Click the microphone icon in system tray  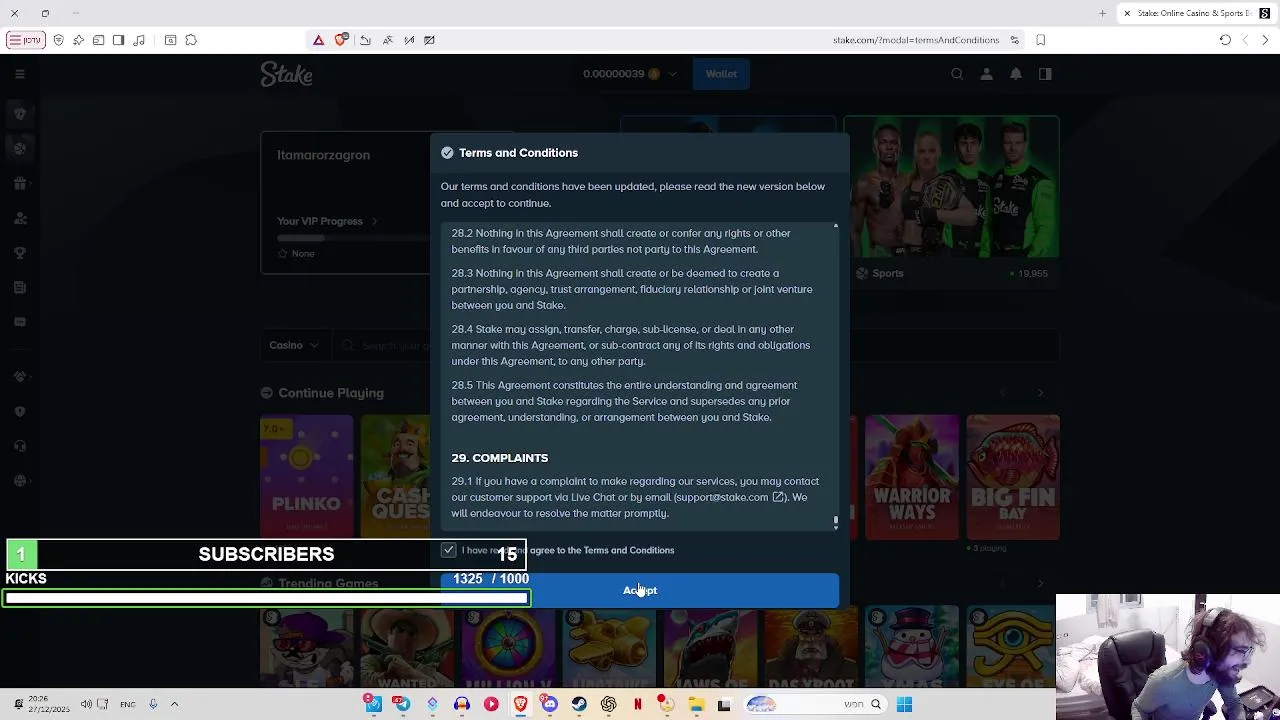point(153,704)
